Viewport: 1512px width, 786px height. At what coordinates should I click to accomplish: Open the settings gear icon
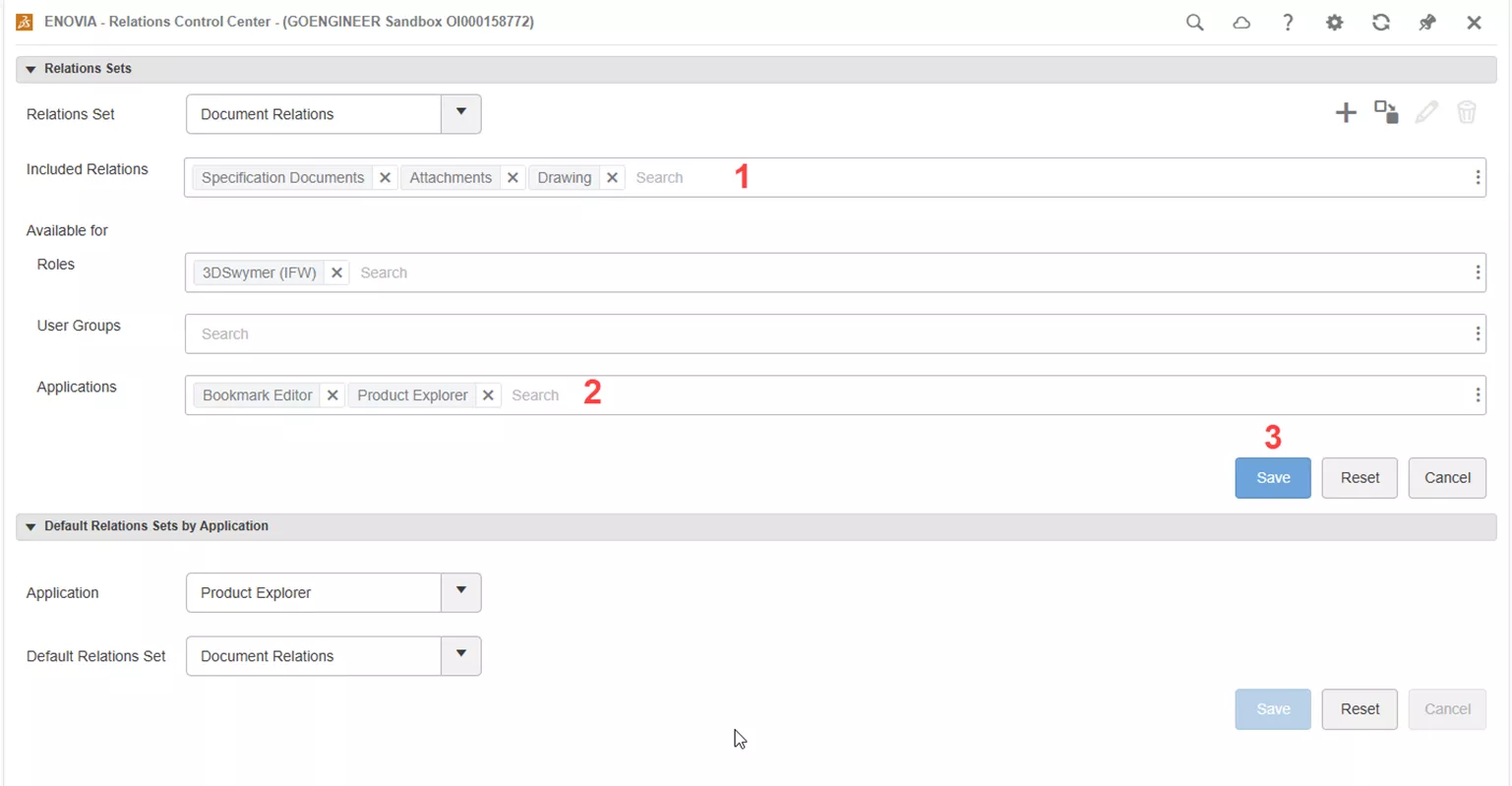pyautogui.click(x=1334, y=22)
